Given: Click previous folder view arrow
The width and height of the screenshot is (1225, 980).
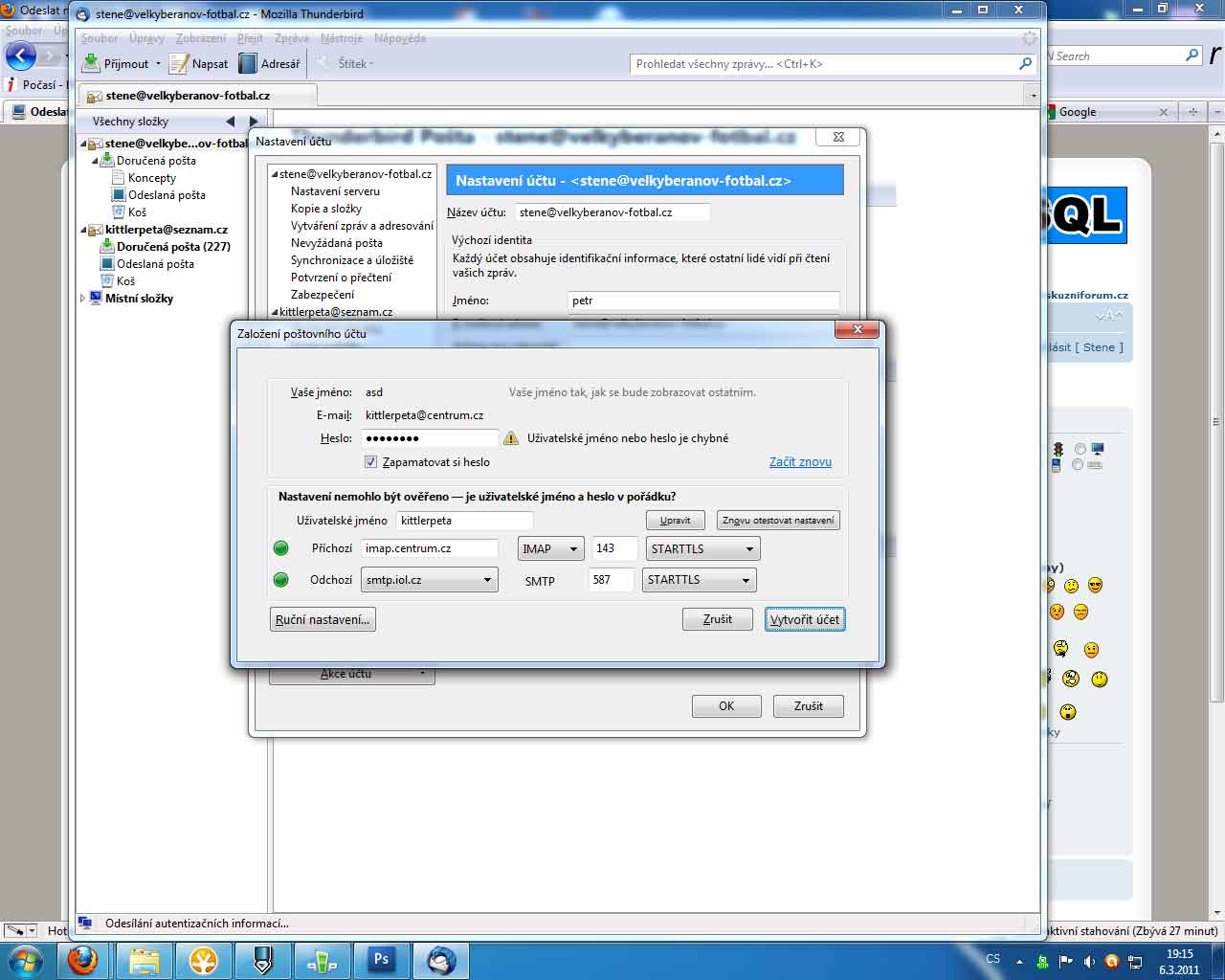Looking at the screenshot, I should click(x=230, y=122).
